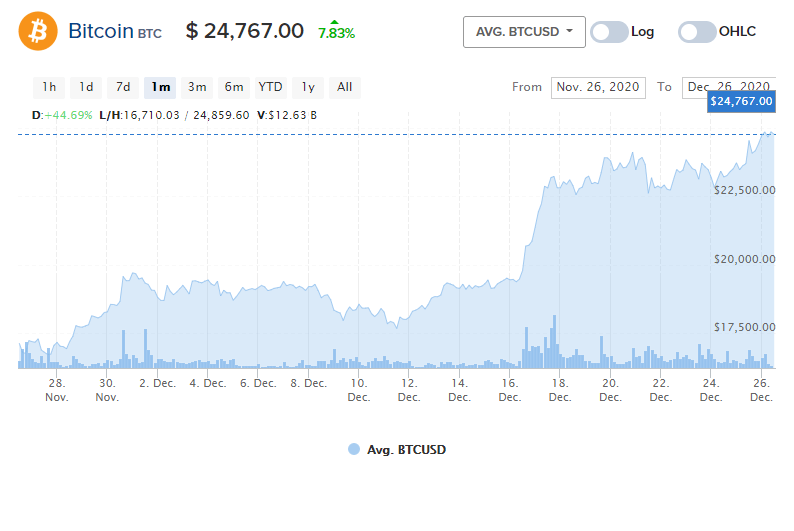794x531 pixels.
Task: Edit the To date Dec. 26, 2020
Action: coord(729,88)
